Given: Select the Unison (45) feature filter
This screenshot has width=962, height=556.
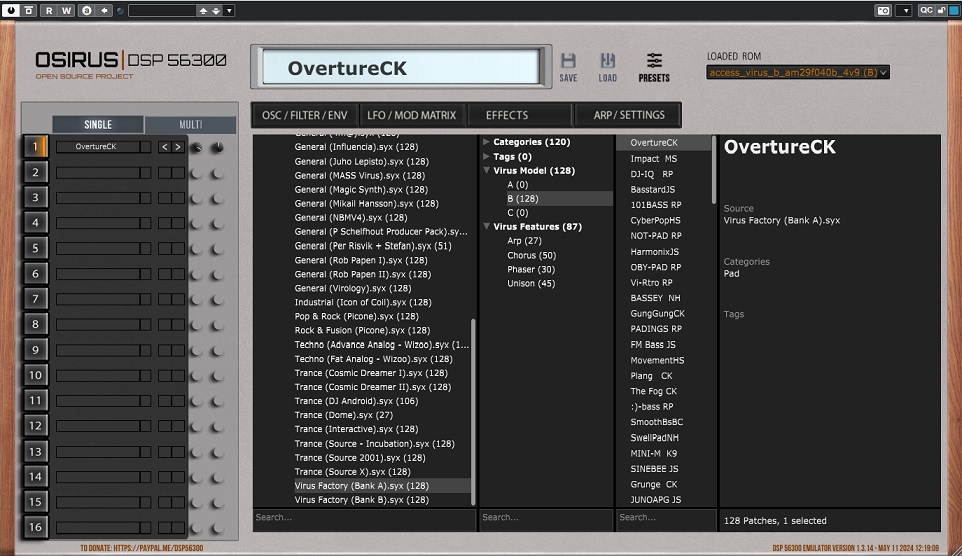Looking at the screenshot, I should click(x=531, y=284).
